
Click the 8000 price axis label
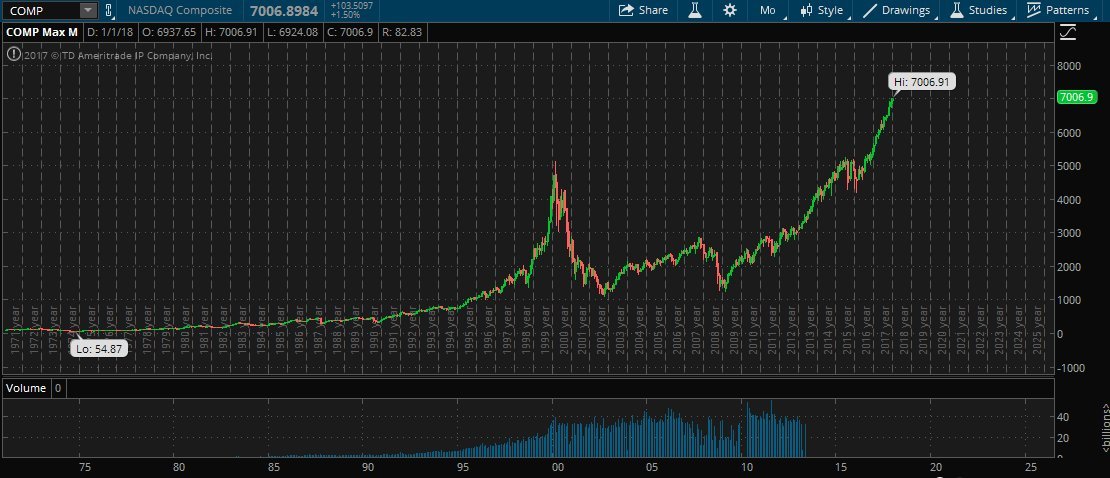pos(1069,66)
